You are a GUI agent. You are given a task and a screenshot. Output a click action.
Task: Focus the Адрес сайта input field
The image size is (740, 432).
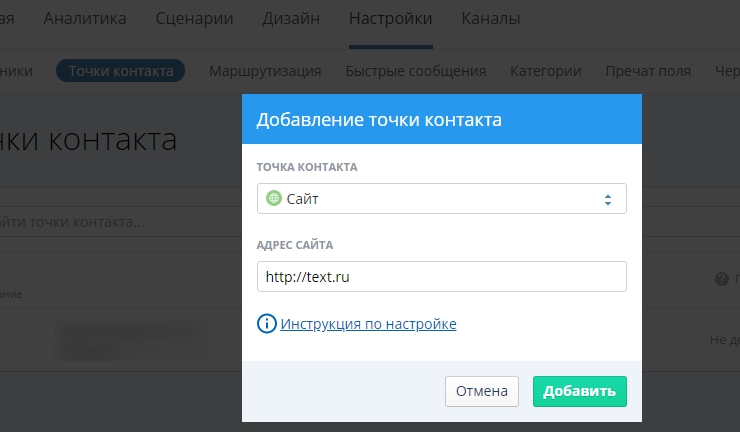coord(441,276)
